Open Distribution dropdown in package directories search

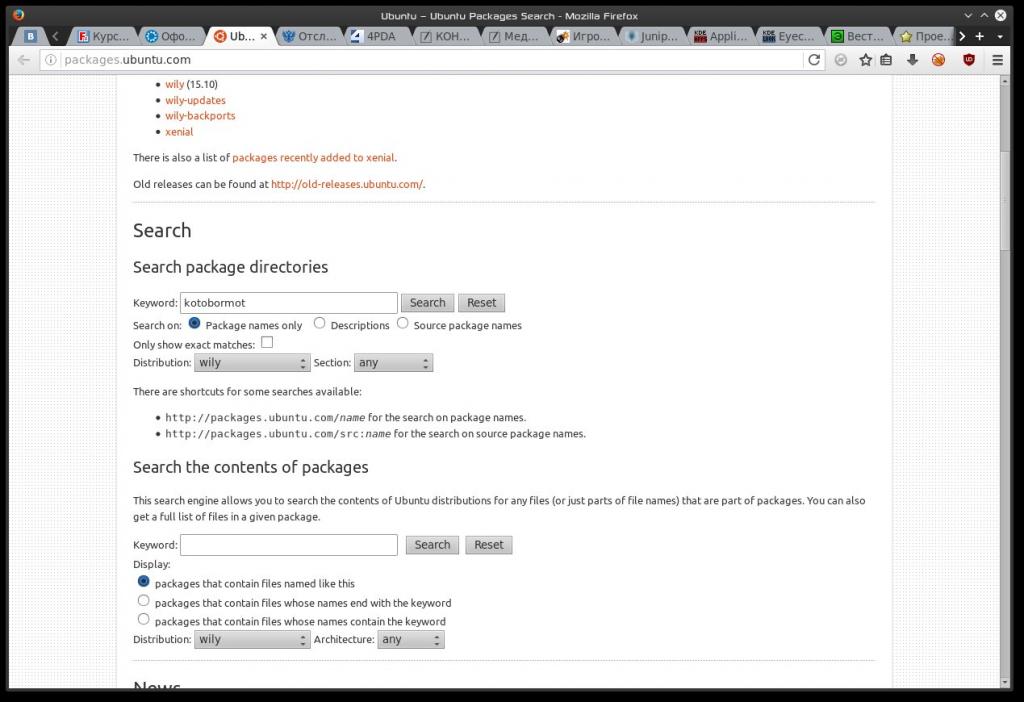252,363
